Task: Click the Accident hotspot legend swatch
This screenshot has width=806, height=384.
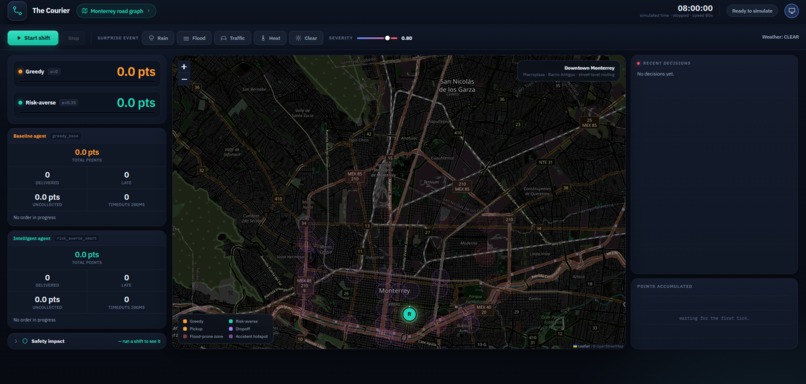Action: 231,336
